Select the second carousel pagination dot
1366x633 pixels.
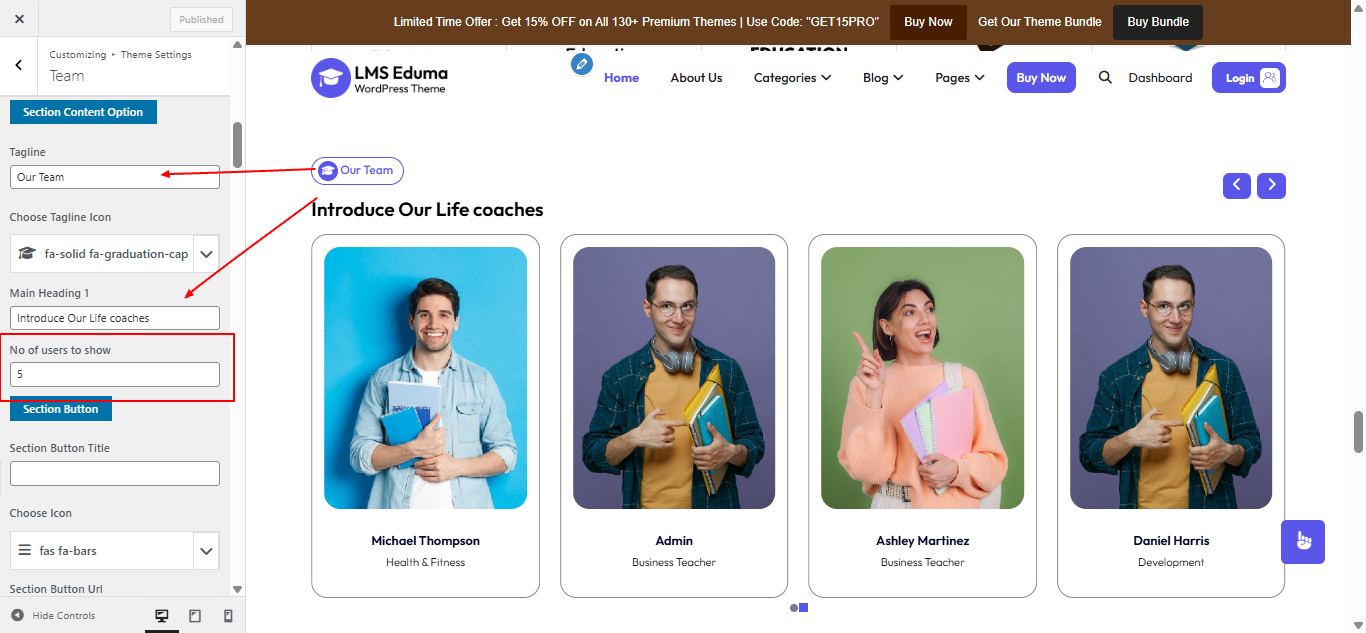click(x=803, y=607)
